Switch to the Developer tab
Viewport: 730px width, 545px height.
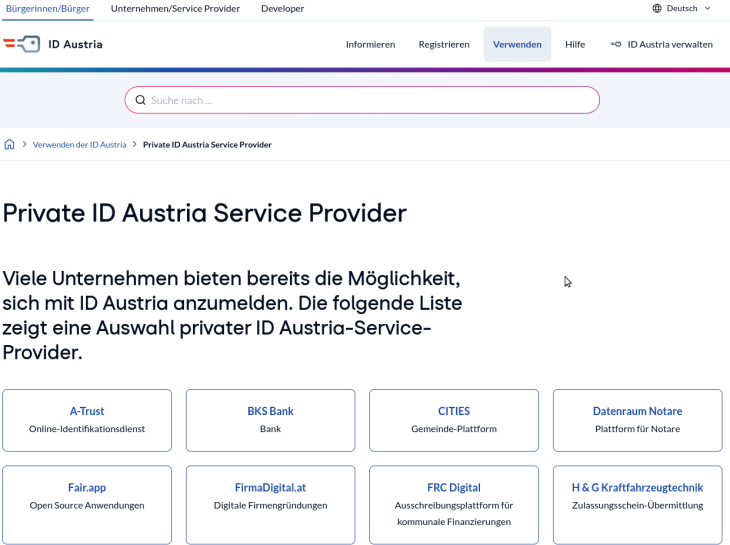pyautogui.click(x=282, y=8)
